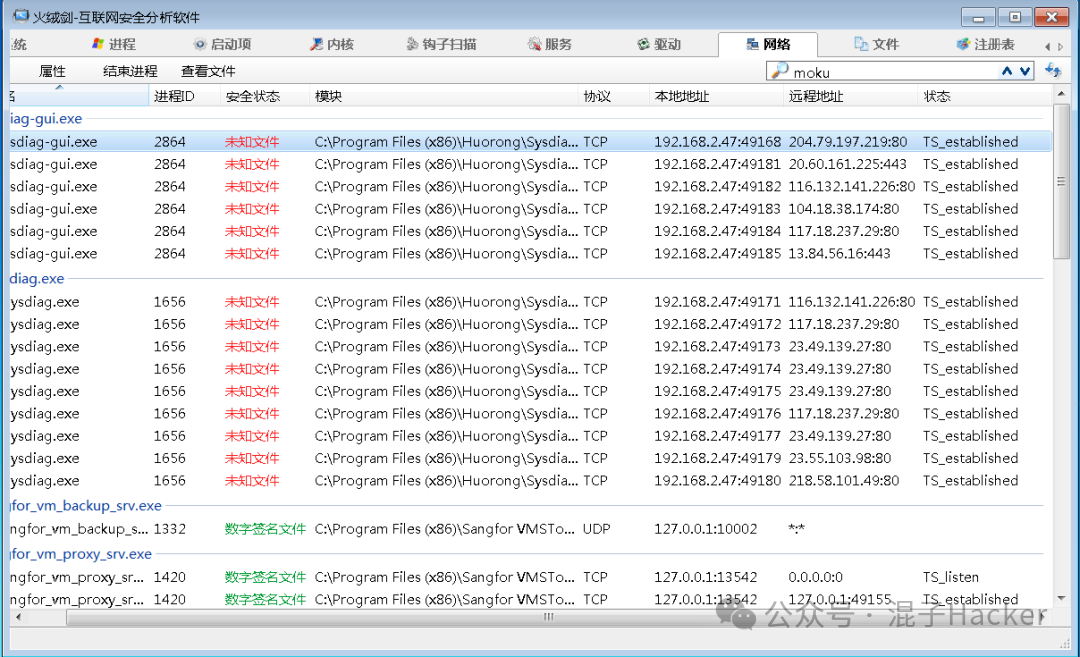The height and width of the screenshot is (657, 1080).
Task: Switch to the 进程 tab
Action: point(108,43)
